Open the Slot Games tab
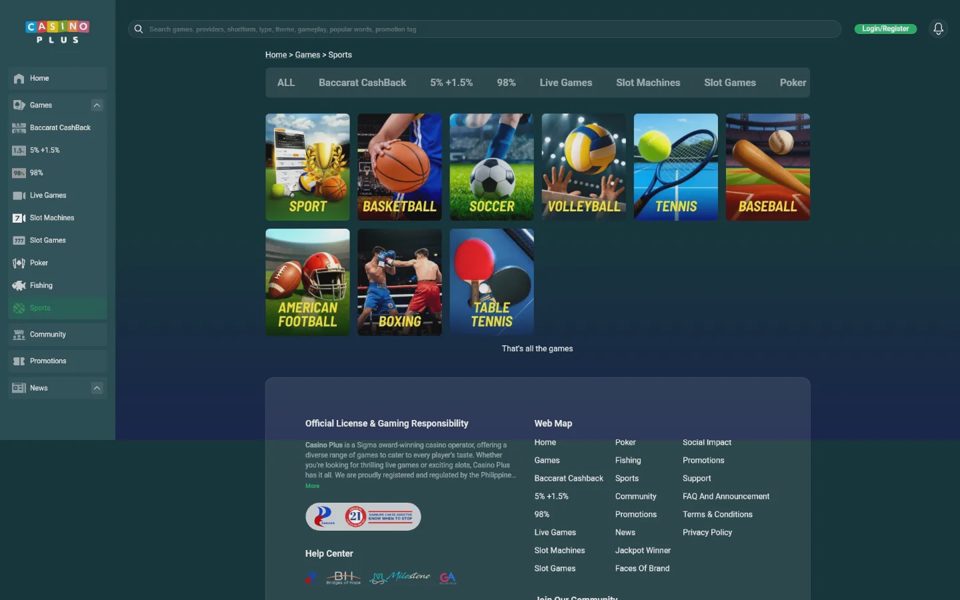 [x=730, y=83]
